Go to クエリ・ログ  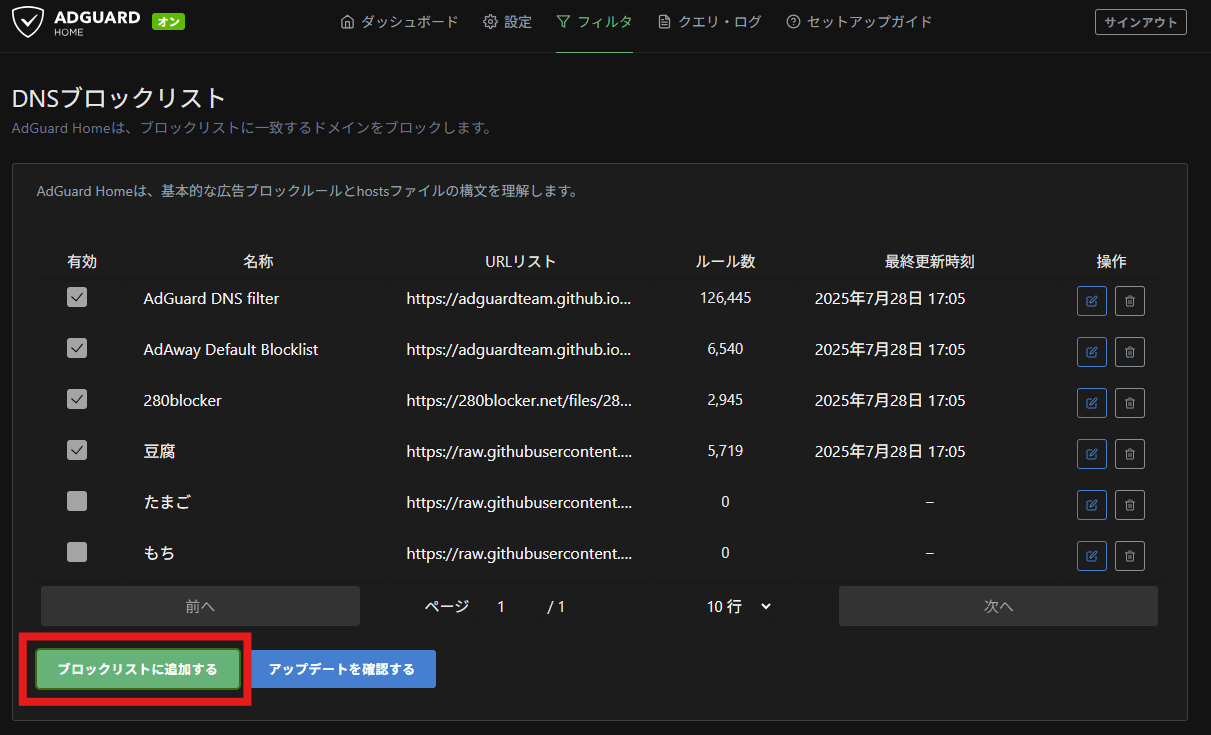pos(709,22)
